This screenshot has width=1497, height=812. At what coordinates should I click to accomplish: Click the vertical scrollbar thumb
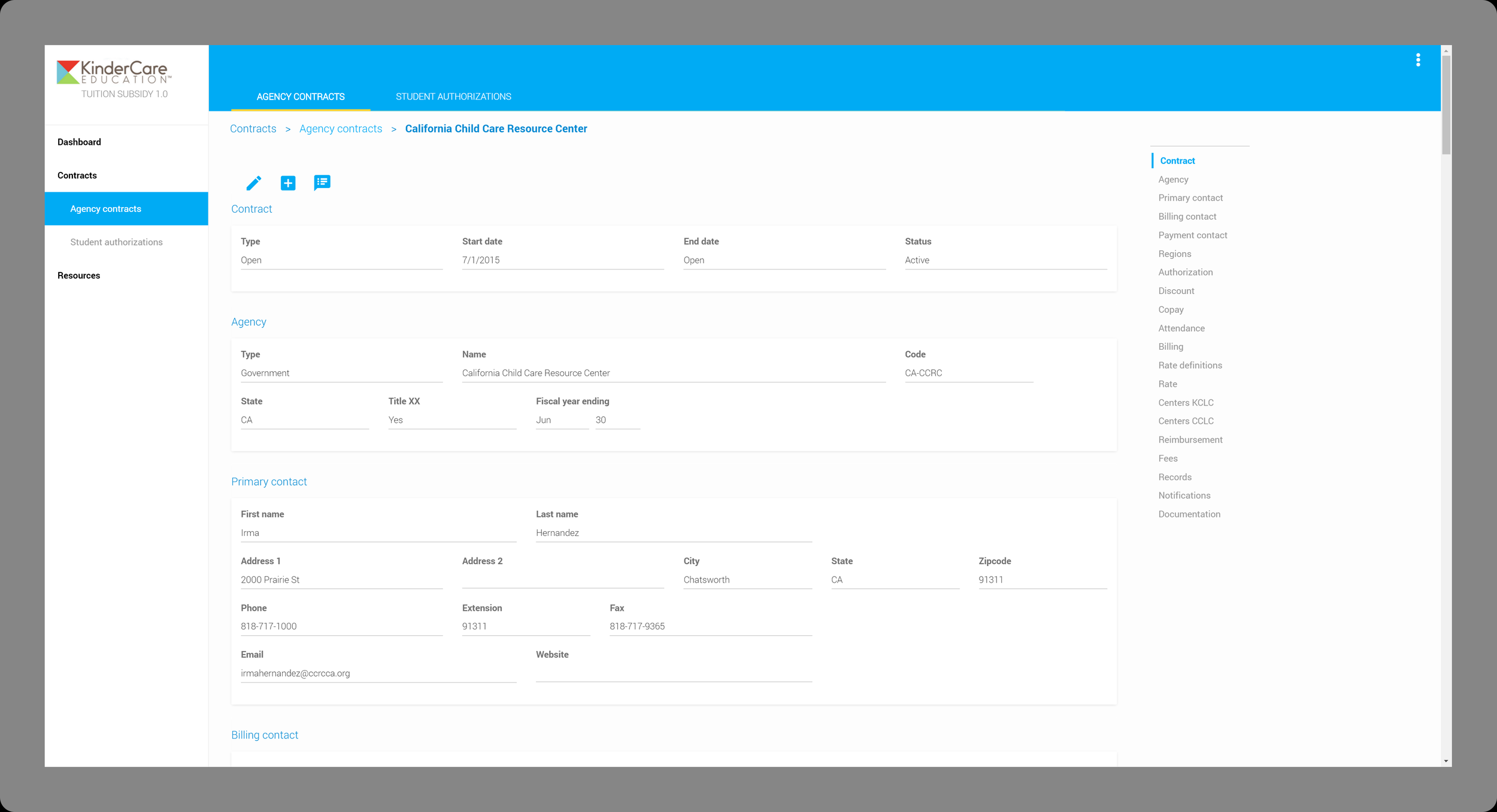tap(1446, 105)
